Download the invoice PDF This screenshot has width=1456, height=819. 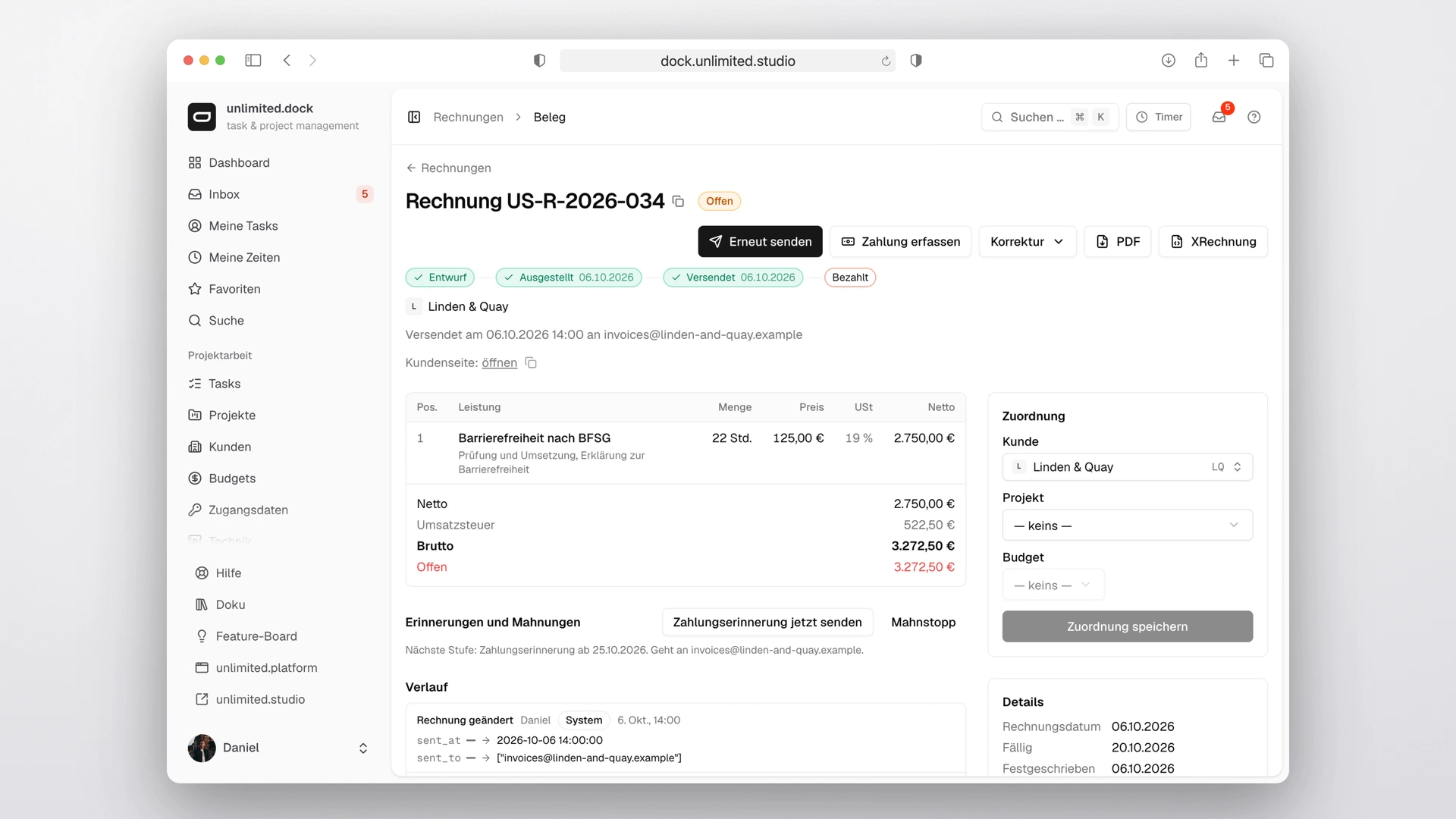point(1118,241)
